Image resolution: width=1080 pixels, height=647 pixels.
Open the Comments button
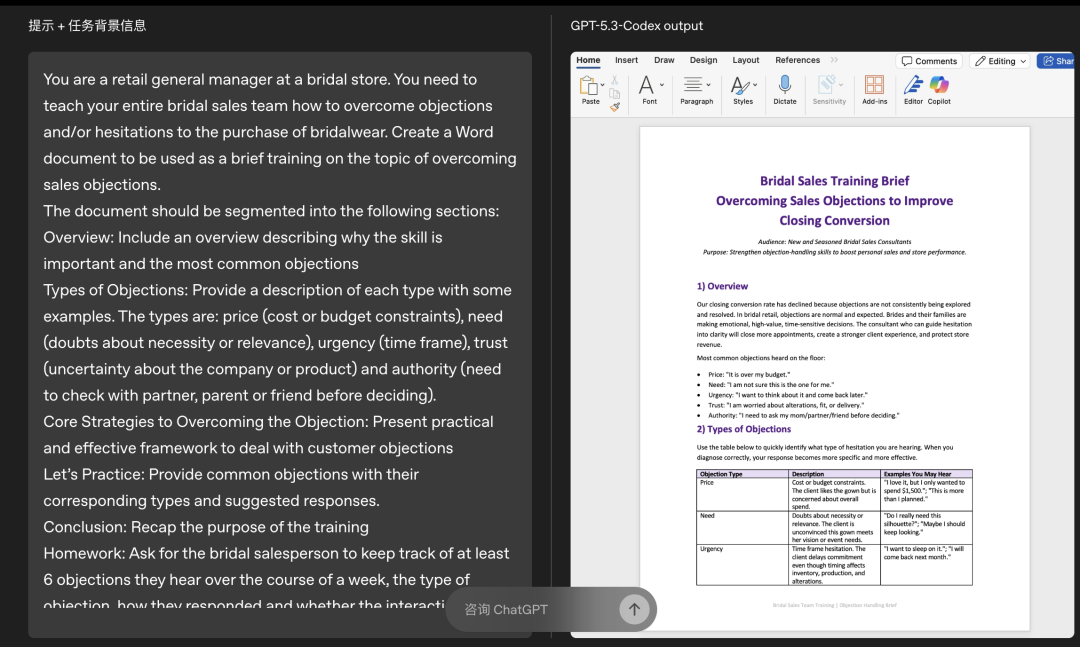[x=929, y=61]
